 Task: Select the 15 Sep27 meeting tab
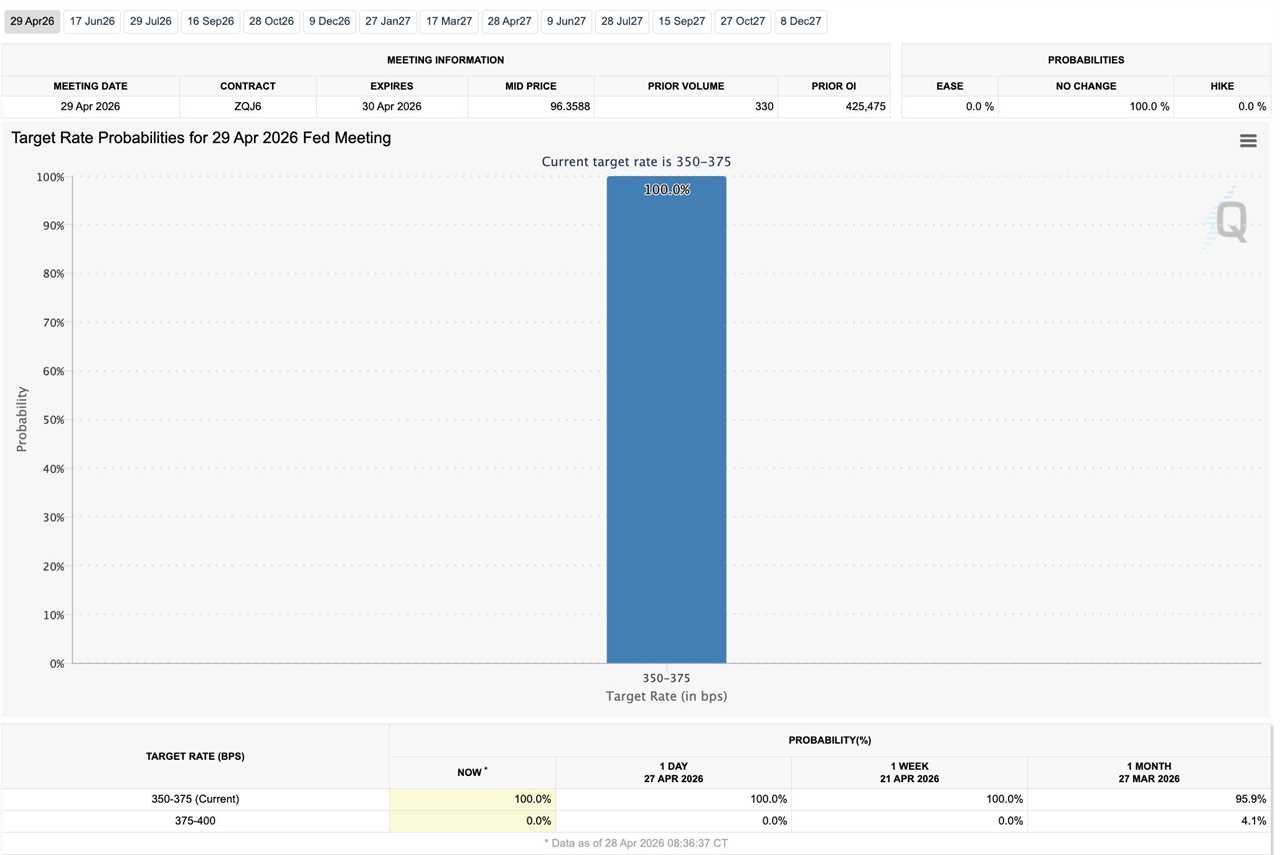681,20
